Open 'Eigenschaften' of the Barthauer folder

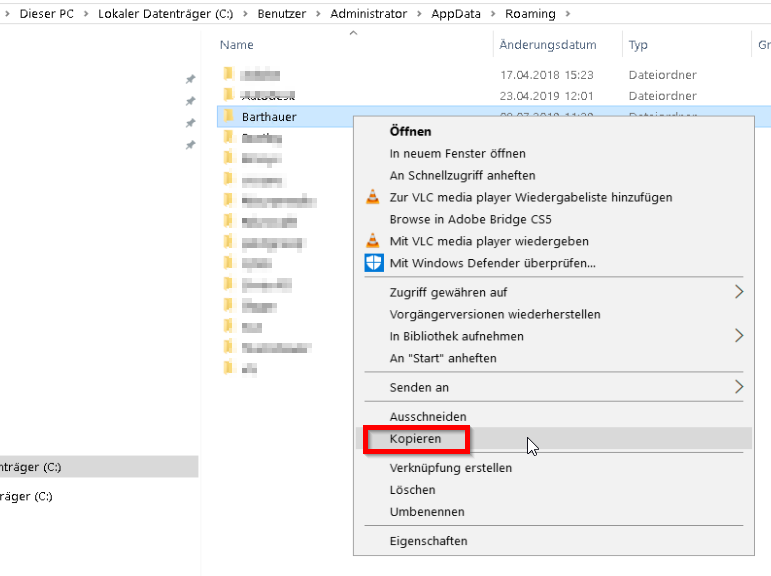coord(428,541)
